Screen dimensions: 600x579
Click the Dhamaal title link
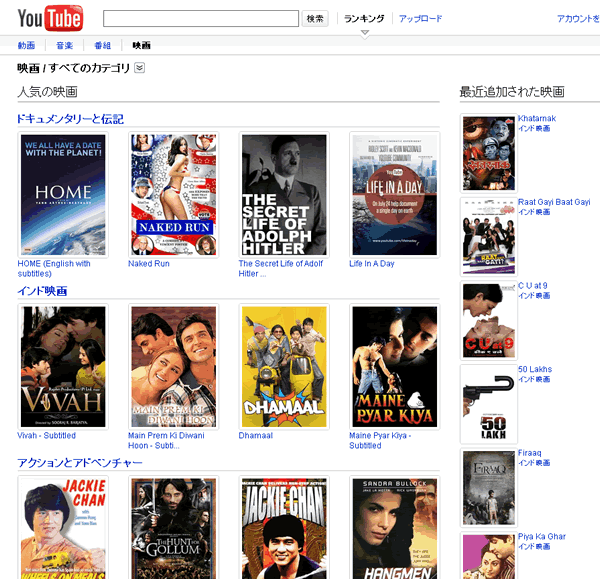(x=256, y=435)
